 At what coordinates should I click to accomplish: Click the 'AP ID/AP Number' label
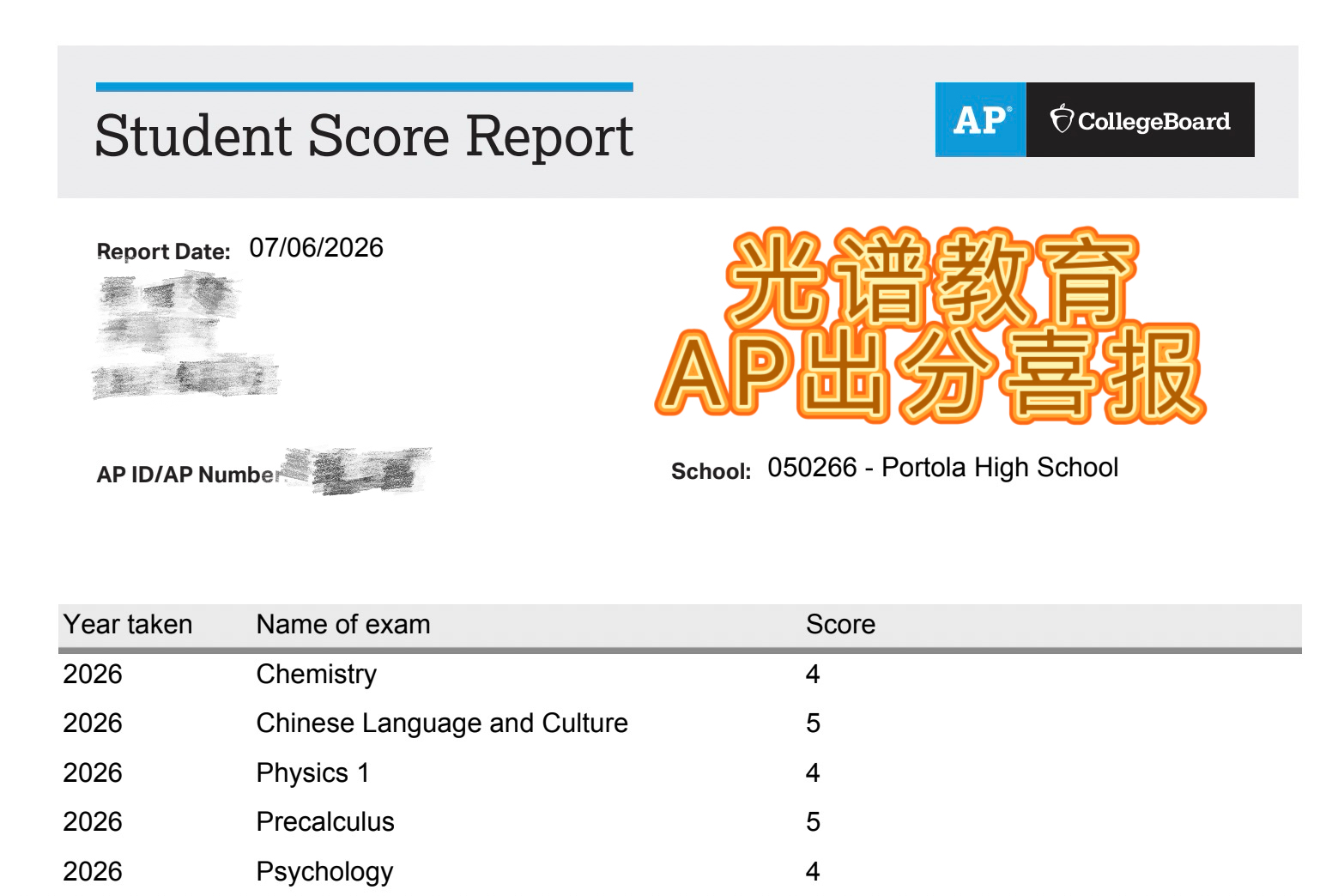coord(190,475)
